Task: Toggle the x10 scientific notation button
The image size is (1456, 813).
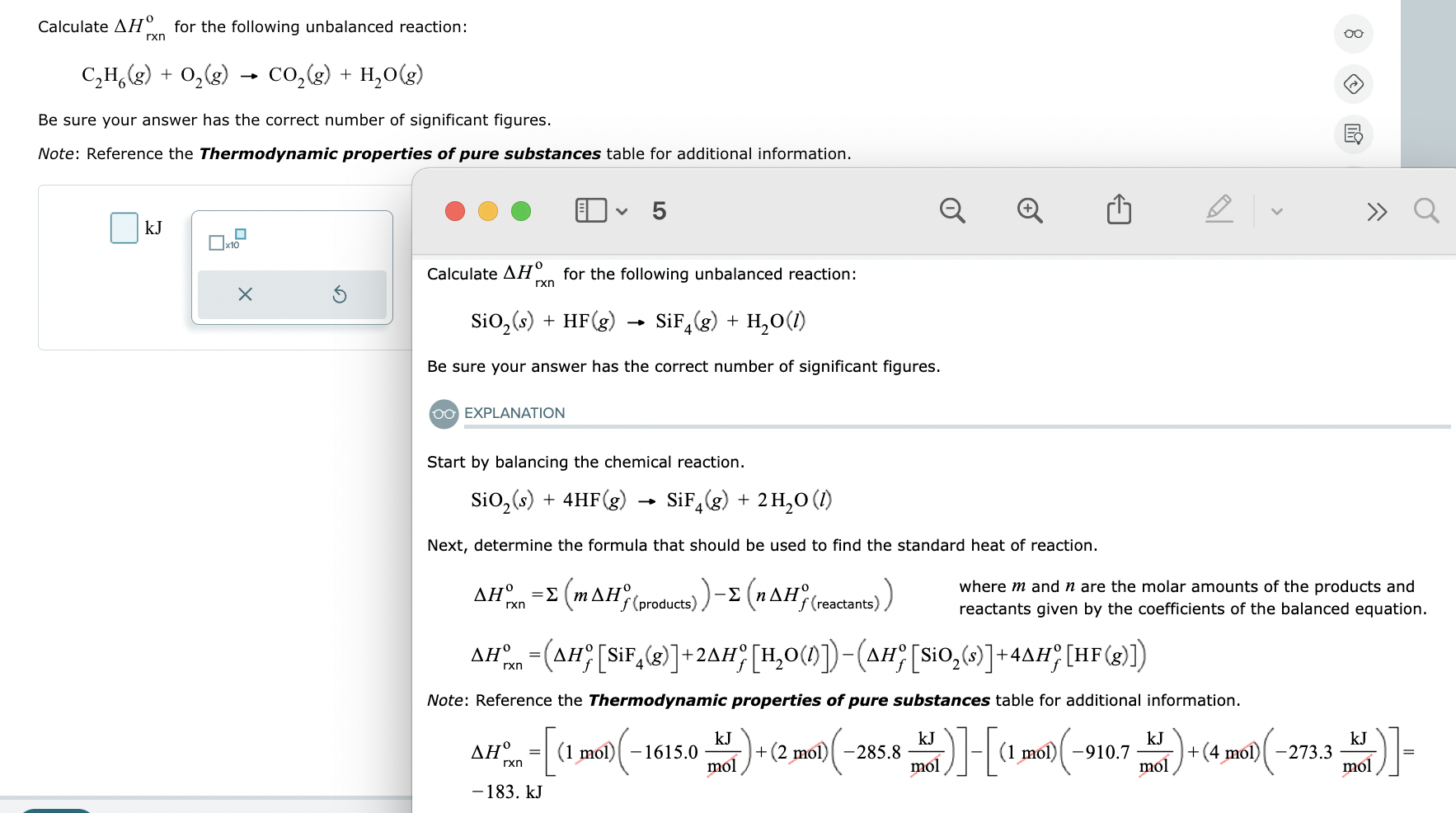Action: pyautogui.click(x=216, y=243)
